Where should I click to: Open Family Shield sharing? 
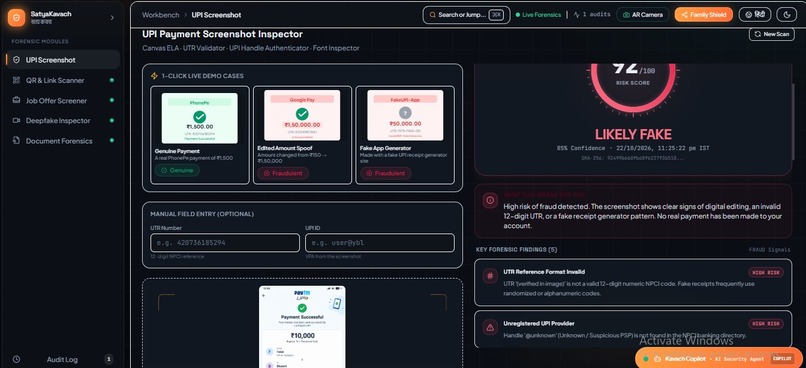click(x=704, y=15)
